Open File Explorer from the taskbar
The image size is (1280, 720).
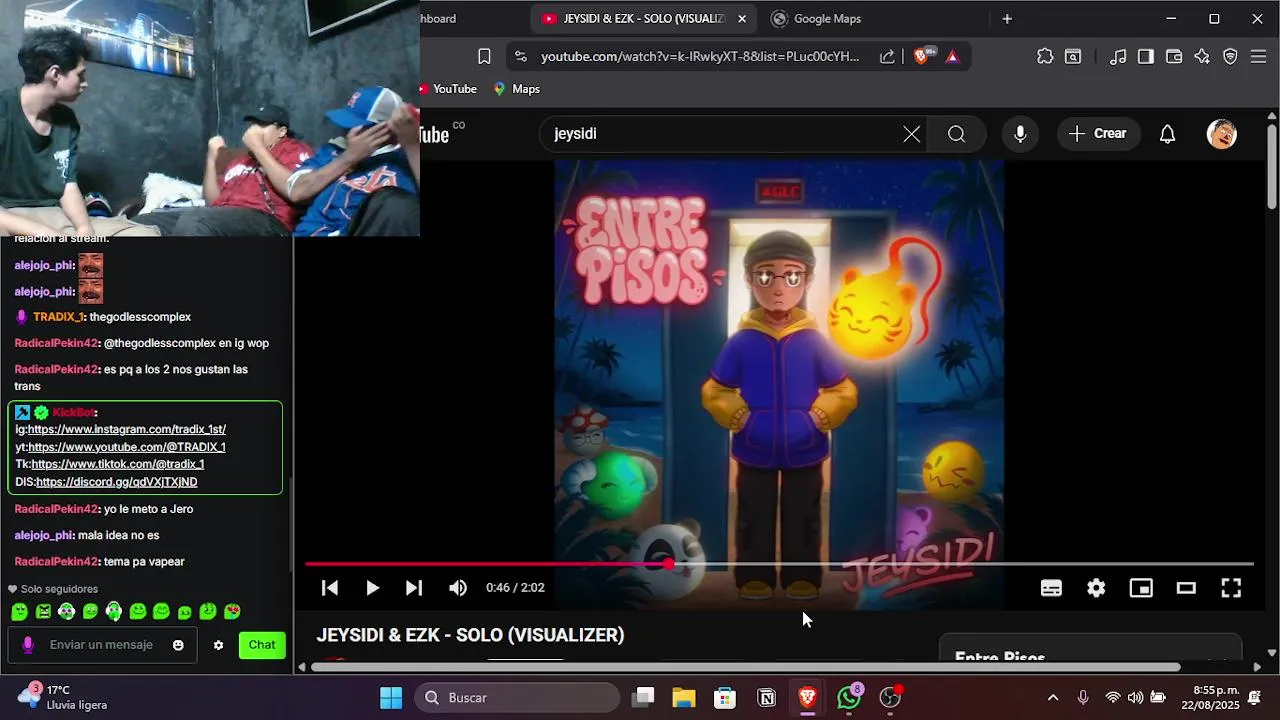(x=684, y=698)
